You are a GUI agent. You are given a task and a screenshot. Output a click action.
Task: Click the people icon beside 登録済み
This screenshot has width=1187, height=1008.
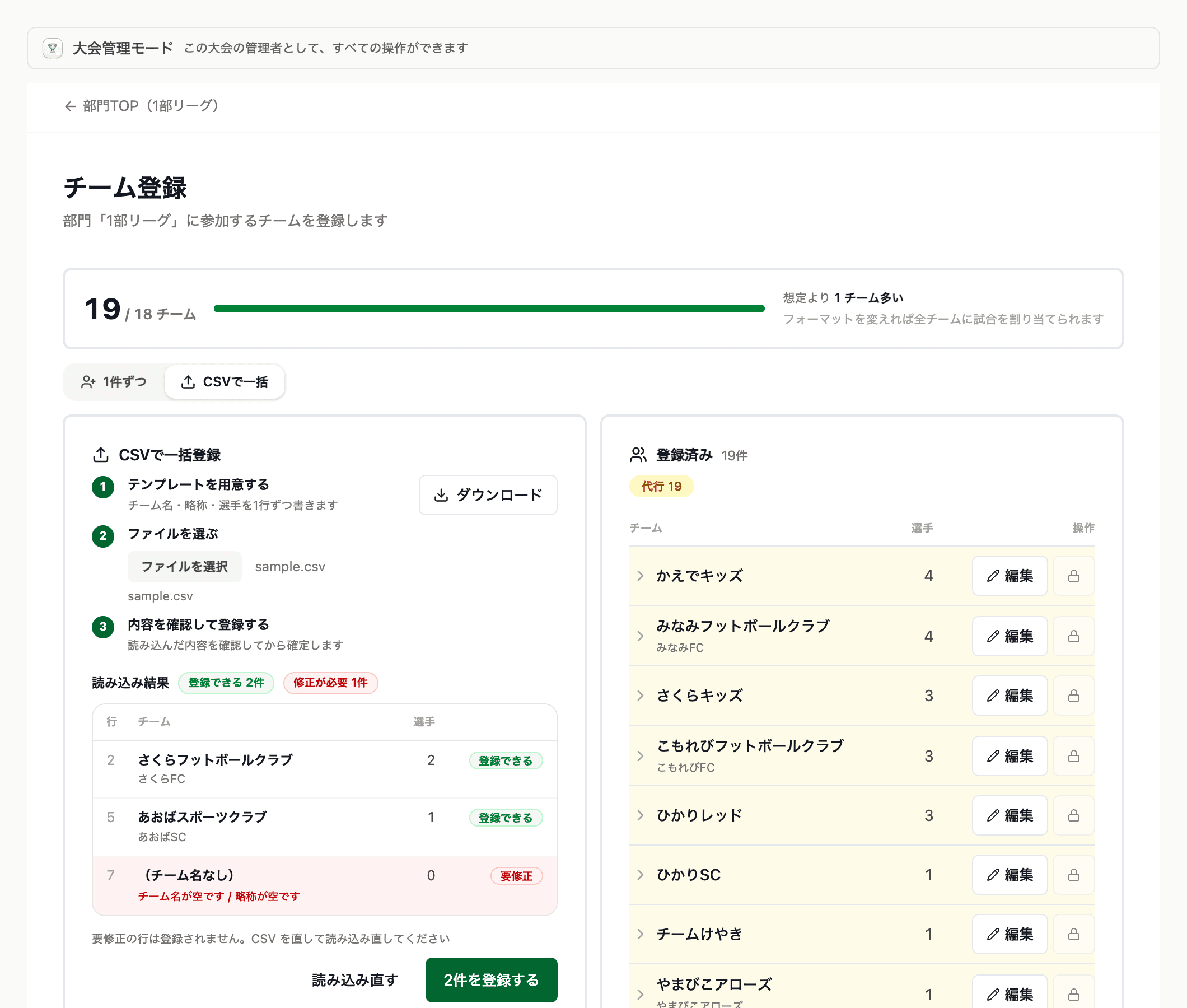[638, 455]
